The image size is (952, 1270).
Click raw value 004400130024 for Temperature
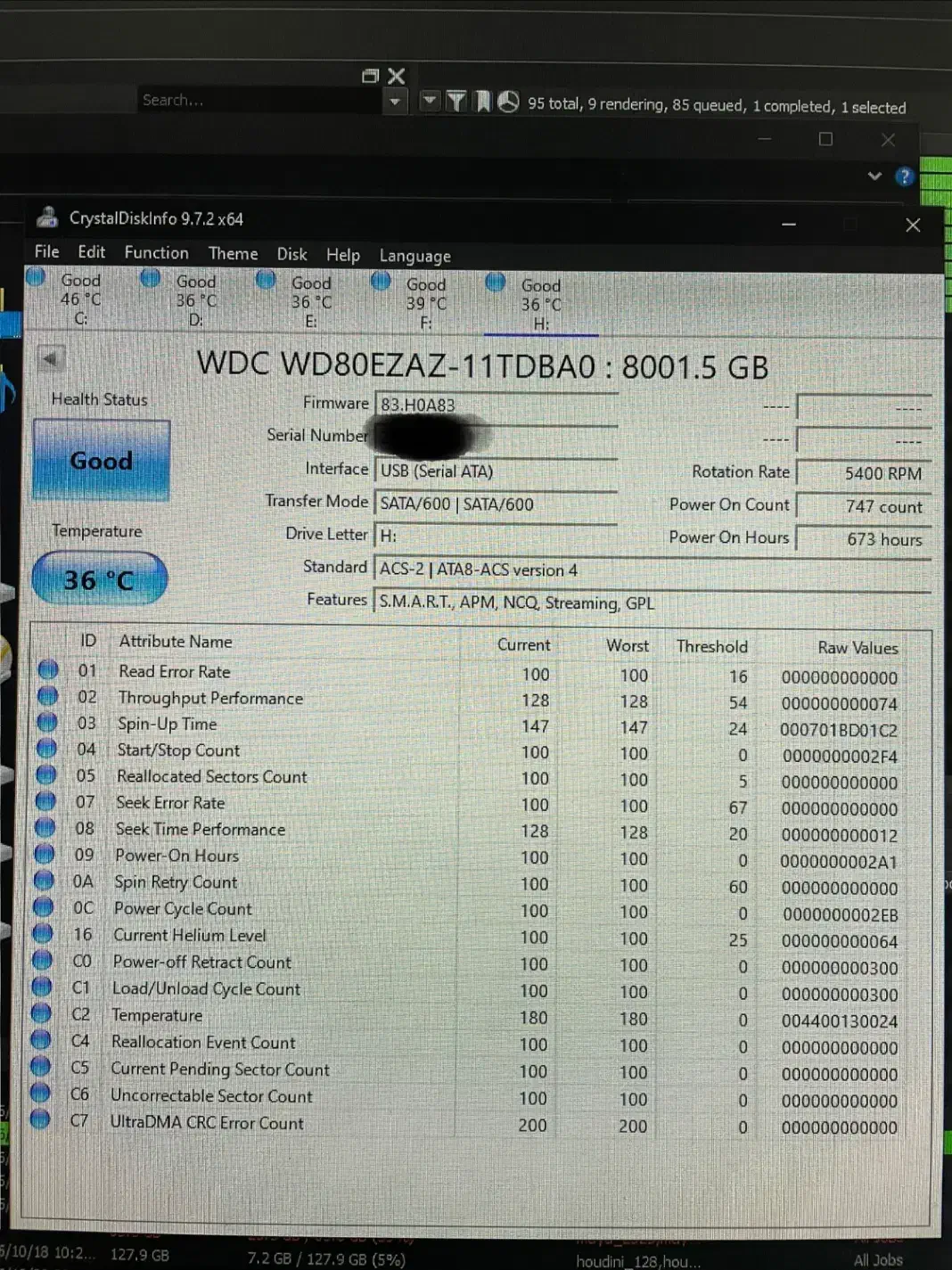pyautogui.click(x=839, y=1021)
